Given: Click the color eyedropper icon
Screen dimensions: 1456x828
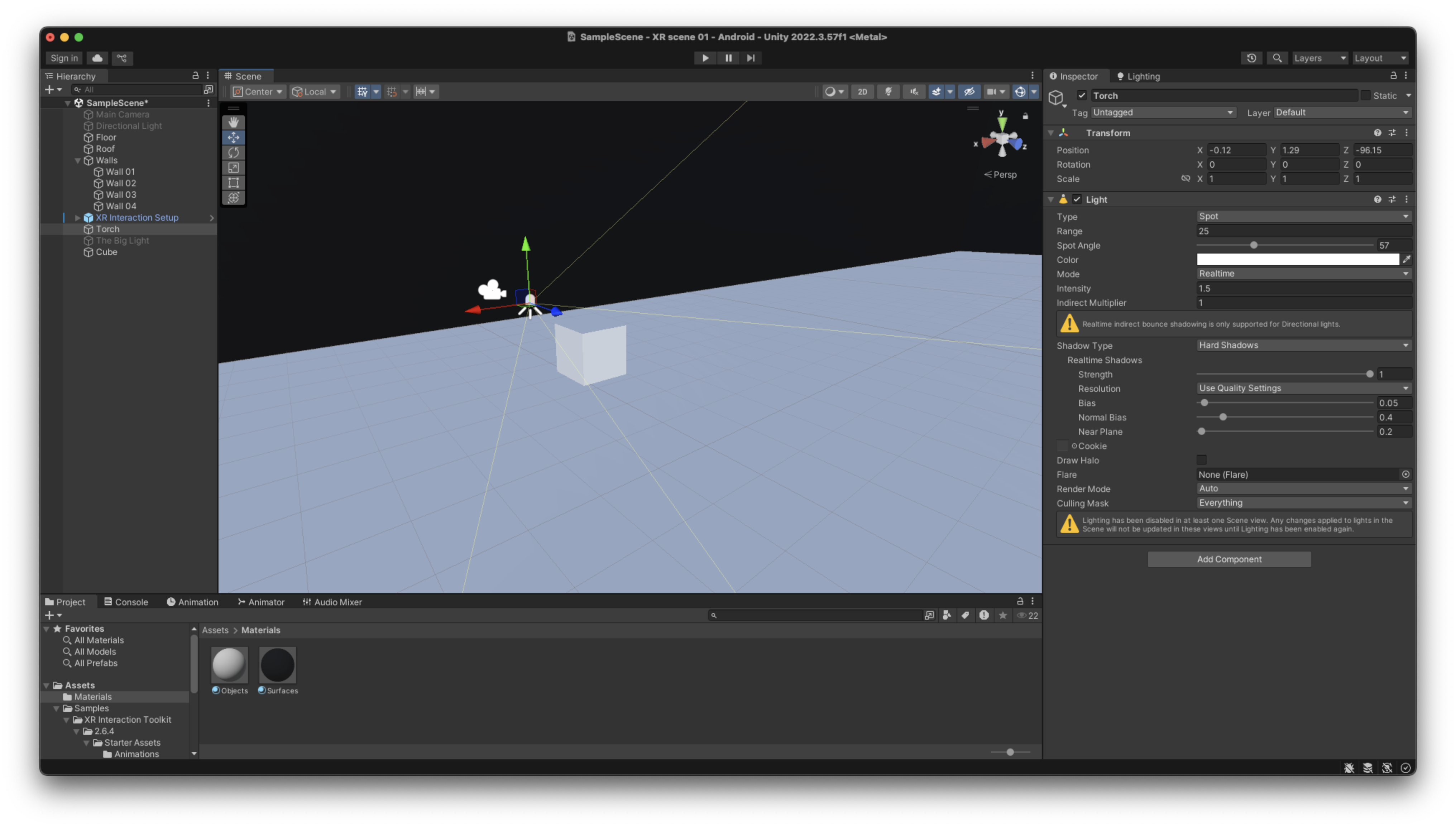Looking at the screenshot, I should 1407,259.
